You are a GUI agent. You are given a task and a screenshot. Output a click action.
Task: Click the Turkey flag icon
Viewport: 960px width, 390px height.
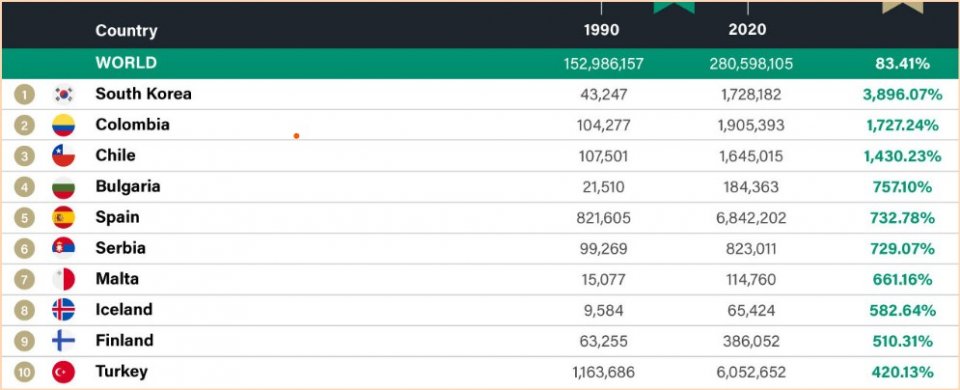63,372
